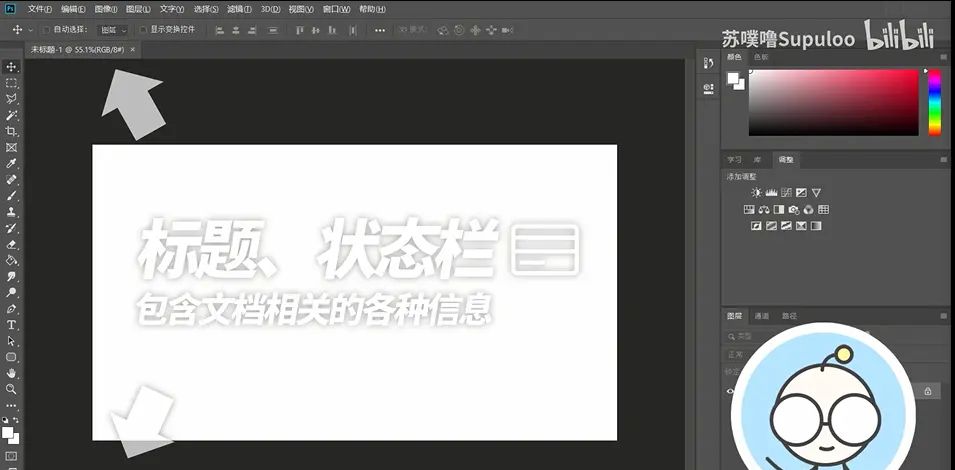955x470 pixels.
Task: Toggle Quick Mask mode at toolbar bottom
Action: [11, 455]
